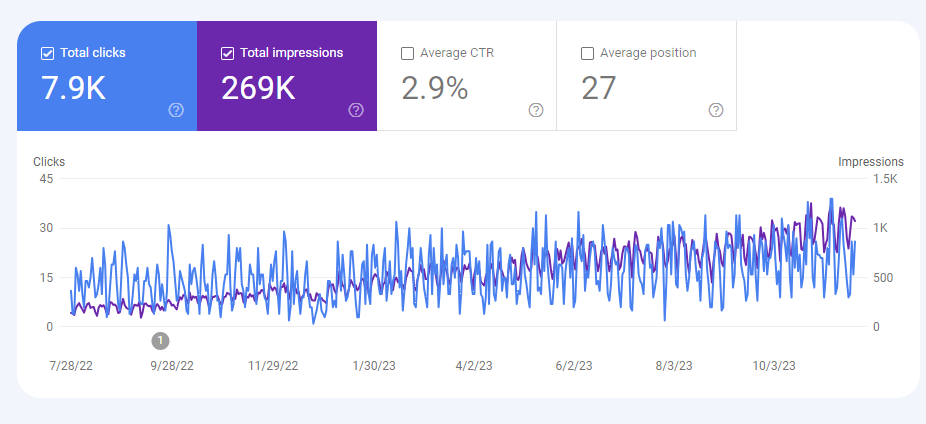This screenshot has width=926, height=424.
Task: Click the 10/3/23 date label
Action: point(775,366)
